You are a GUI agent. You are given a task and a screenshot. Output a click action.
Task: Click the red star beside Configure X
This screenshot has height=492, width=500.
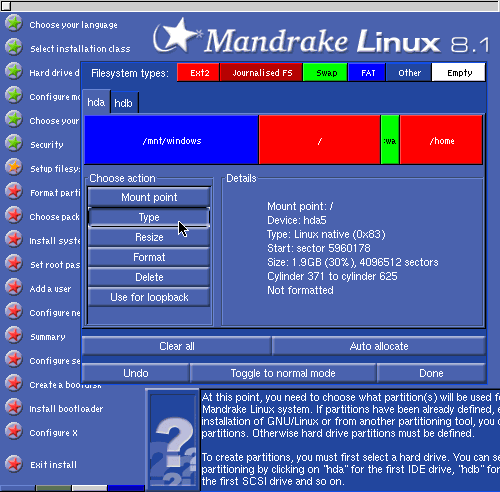[14, 431]
